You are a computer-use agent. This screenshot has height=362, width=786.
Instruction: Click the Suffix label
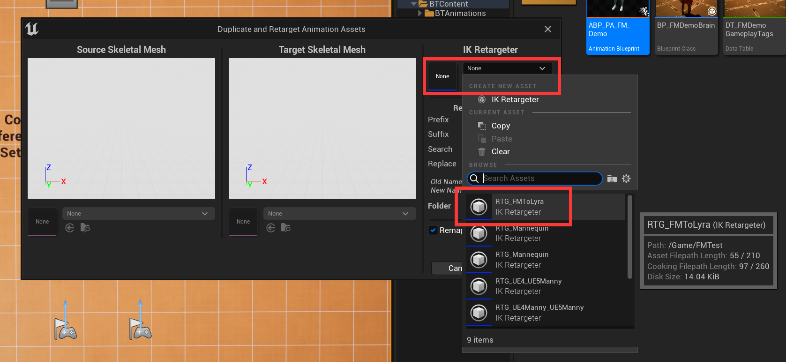[438, 134]
